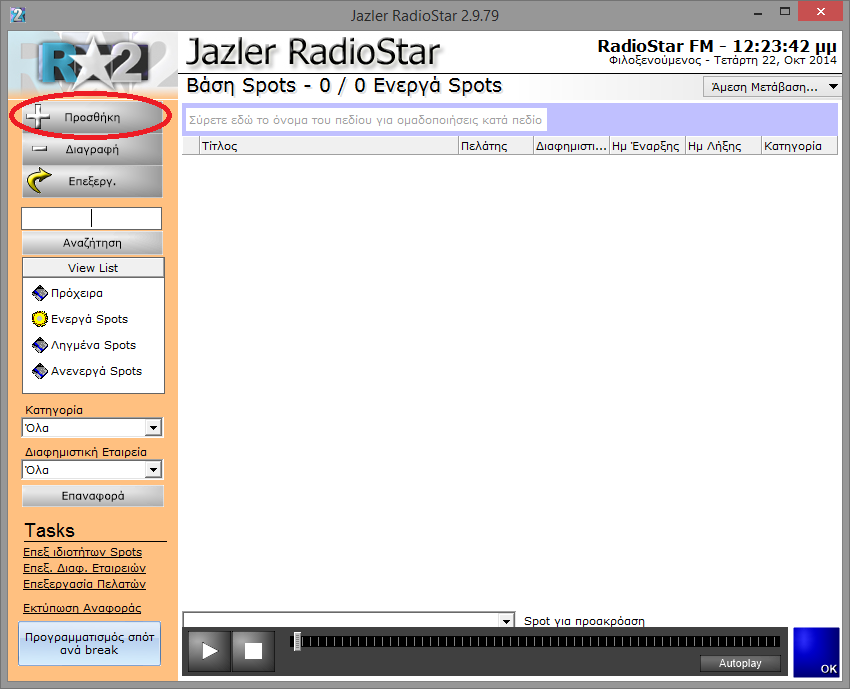Click the View List header
This screenshot has width=850, height=689.
click(x=93, y=268)
